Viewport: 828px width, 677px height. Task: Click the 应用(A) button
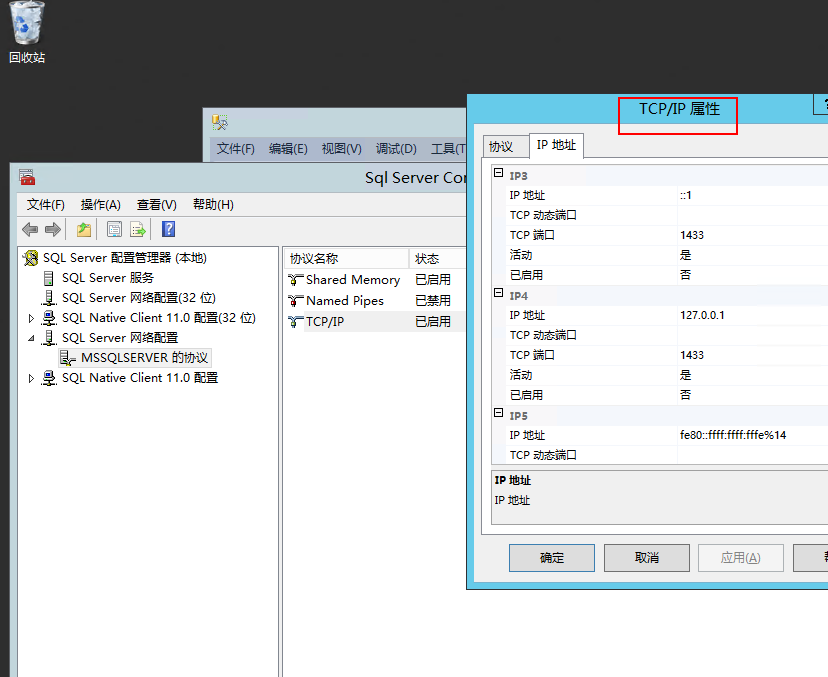point(741,558)
